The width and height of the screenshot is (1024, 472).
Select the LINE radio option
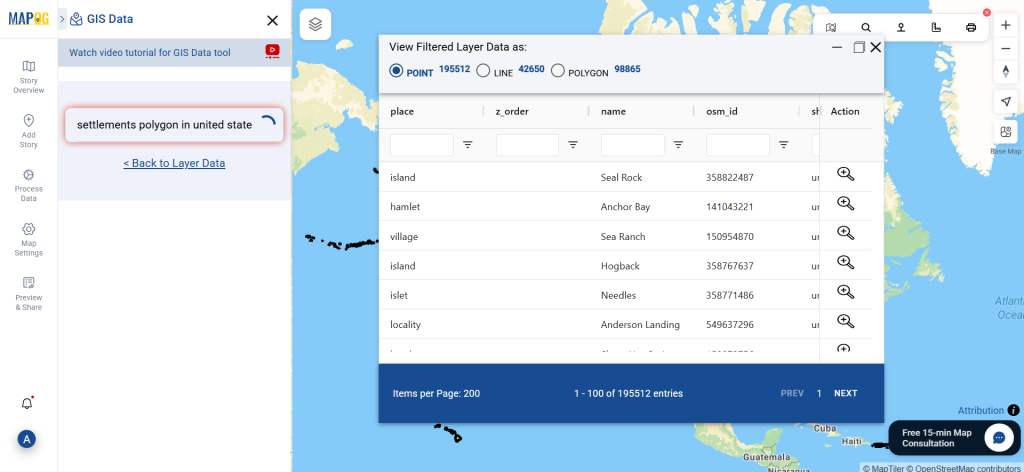(483, 71)
